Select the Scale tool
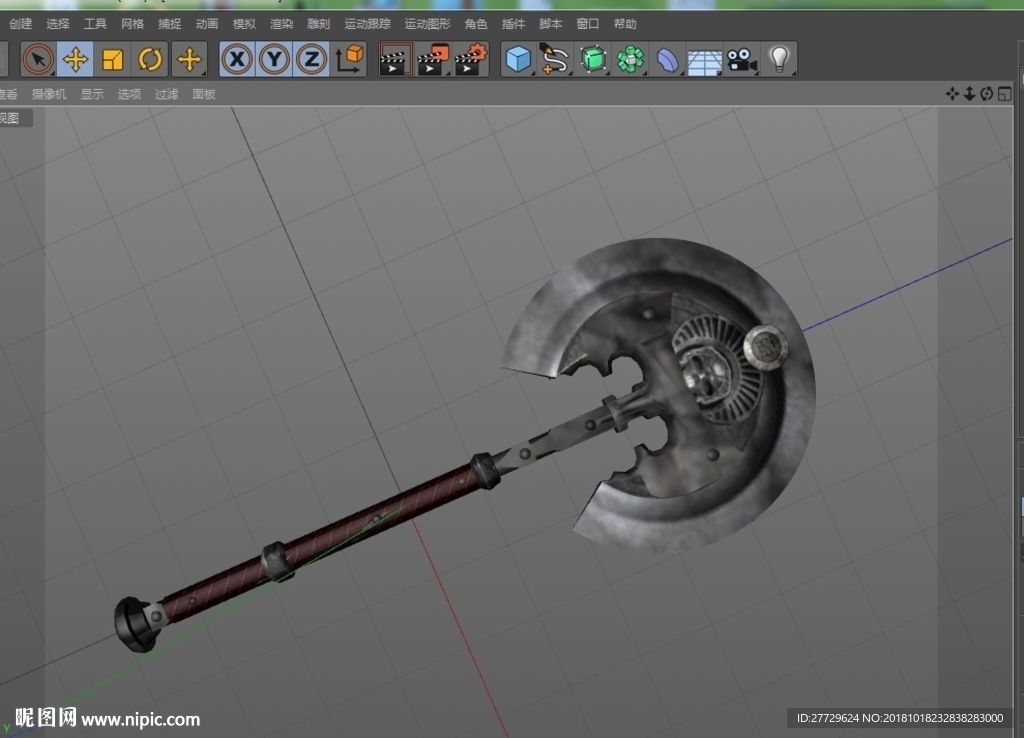This screenshot has height=738, width=1024. click(112, 59)
